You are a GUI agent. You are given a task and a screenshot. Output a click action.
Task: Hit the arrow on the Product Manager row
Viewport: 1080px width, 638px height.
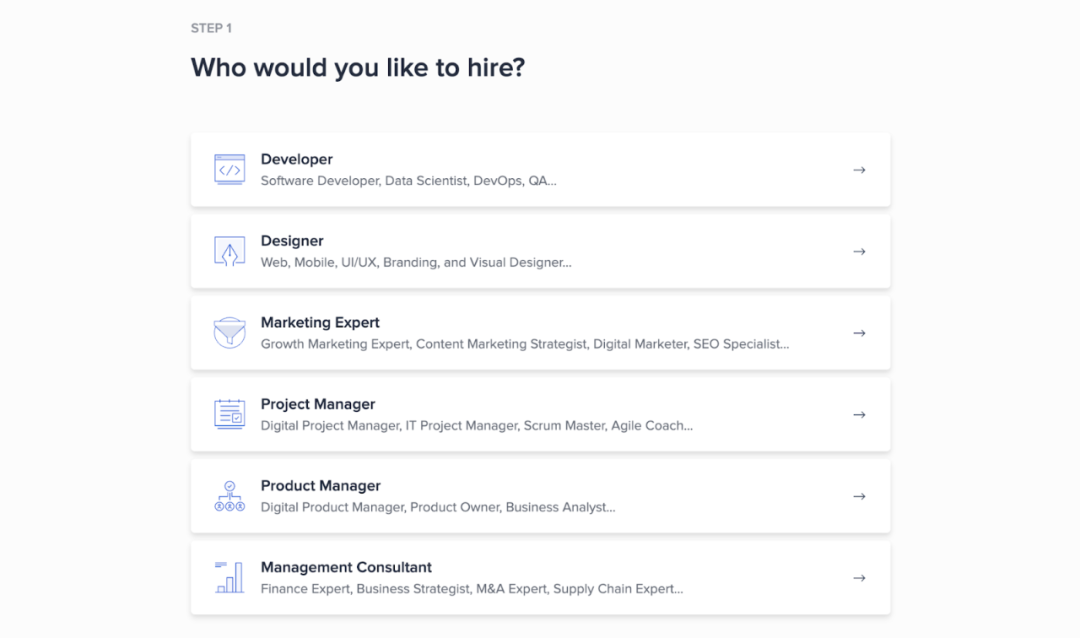click(859, 496)
